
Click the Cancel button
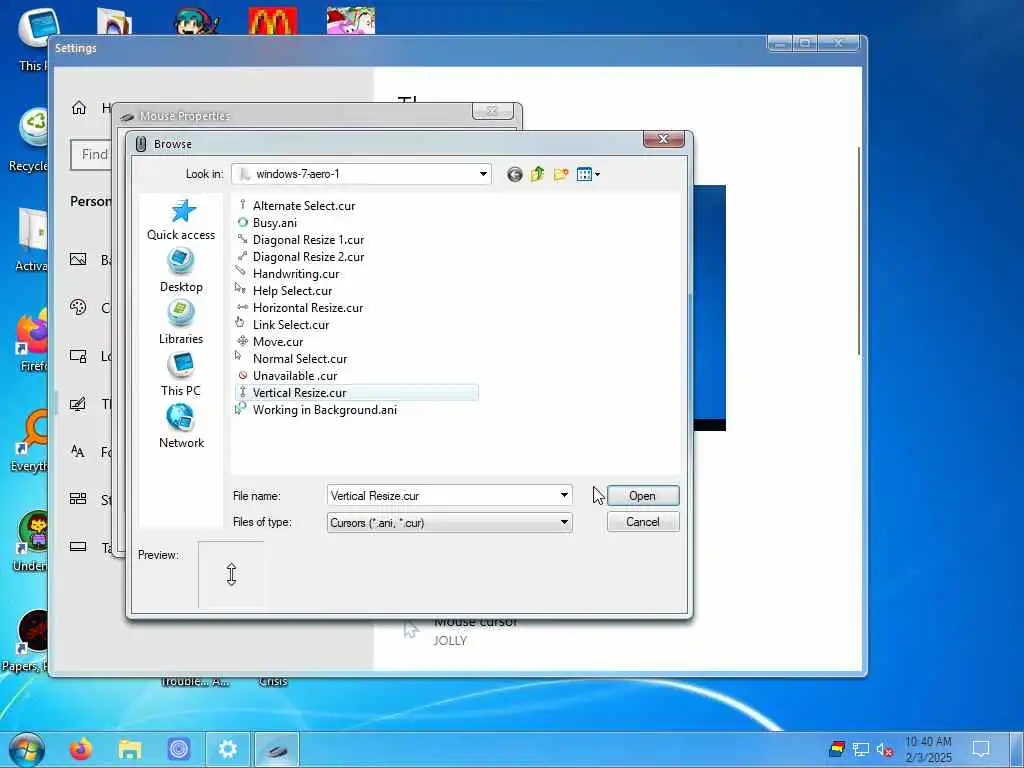click(x=643, y=522)
